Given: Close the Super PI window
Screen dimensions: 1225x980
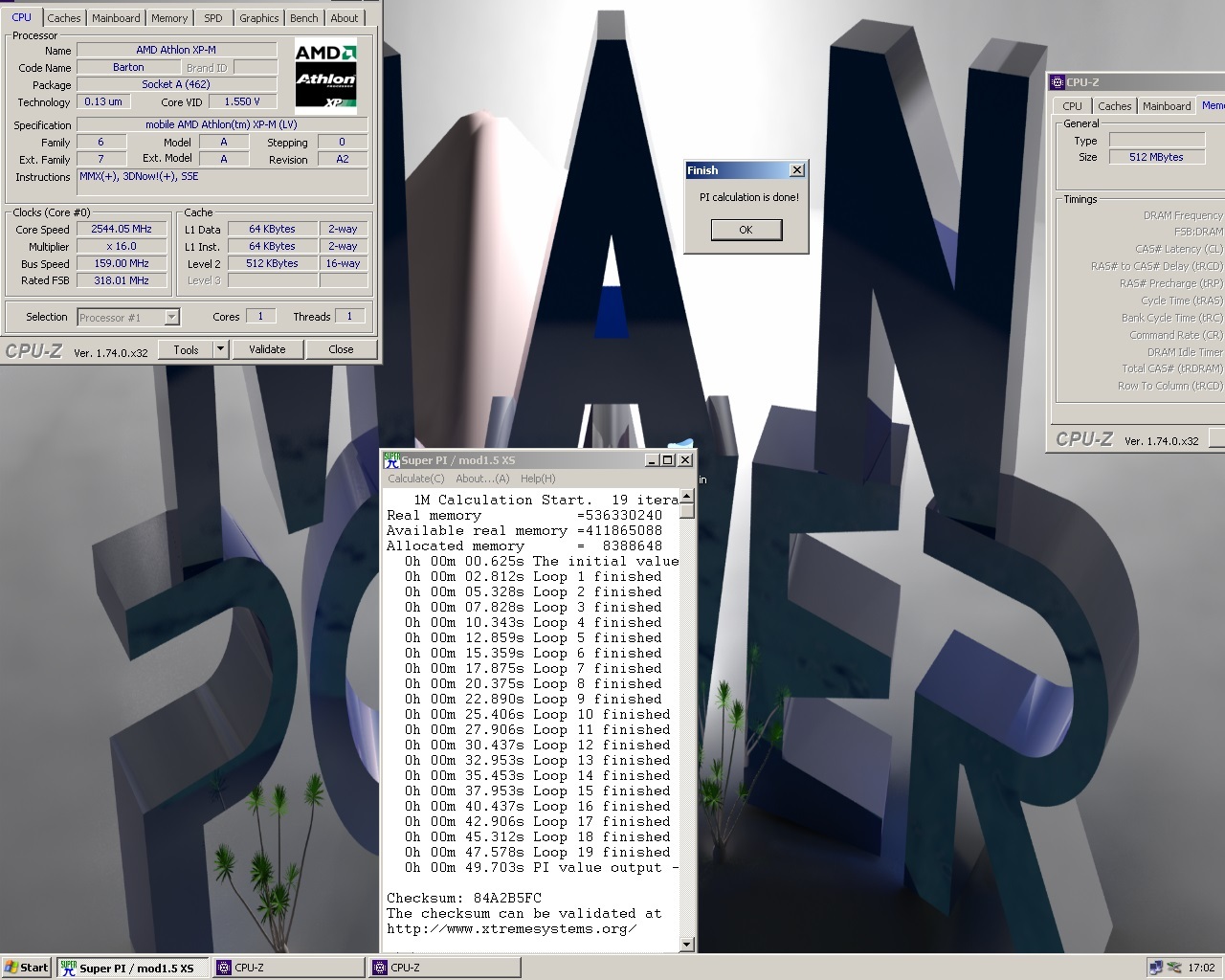Looking at the screenshot, I should pyautogui.click(x=685, y=460).
